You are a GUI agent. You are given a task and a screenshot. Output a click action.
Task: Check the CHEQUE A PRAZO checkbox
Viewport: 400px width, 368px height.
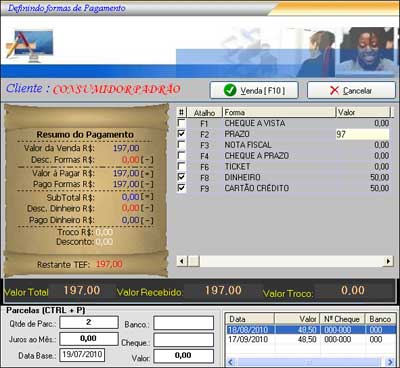[181, 155]
